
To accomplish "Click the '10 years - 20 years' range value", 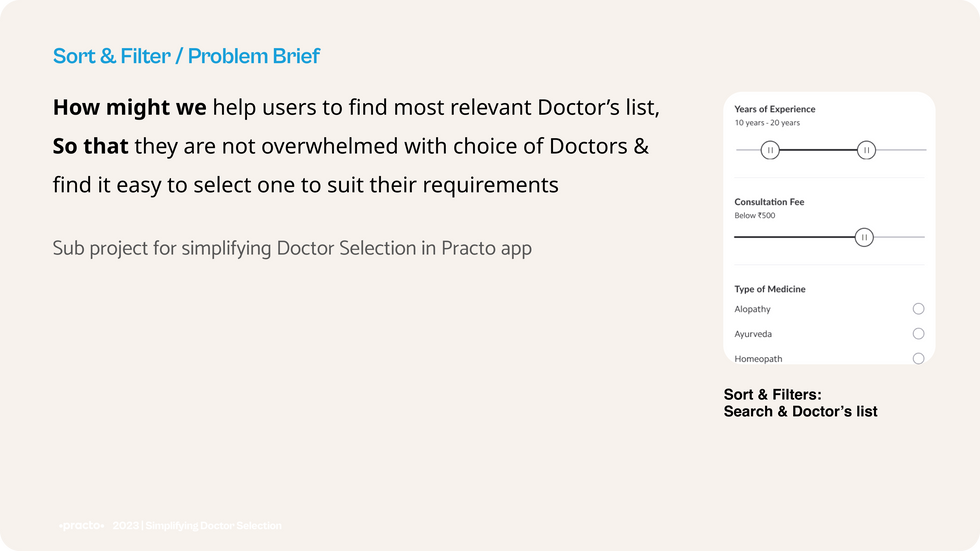I will [x=767, y=123].
